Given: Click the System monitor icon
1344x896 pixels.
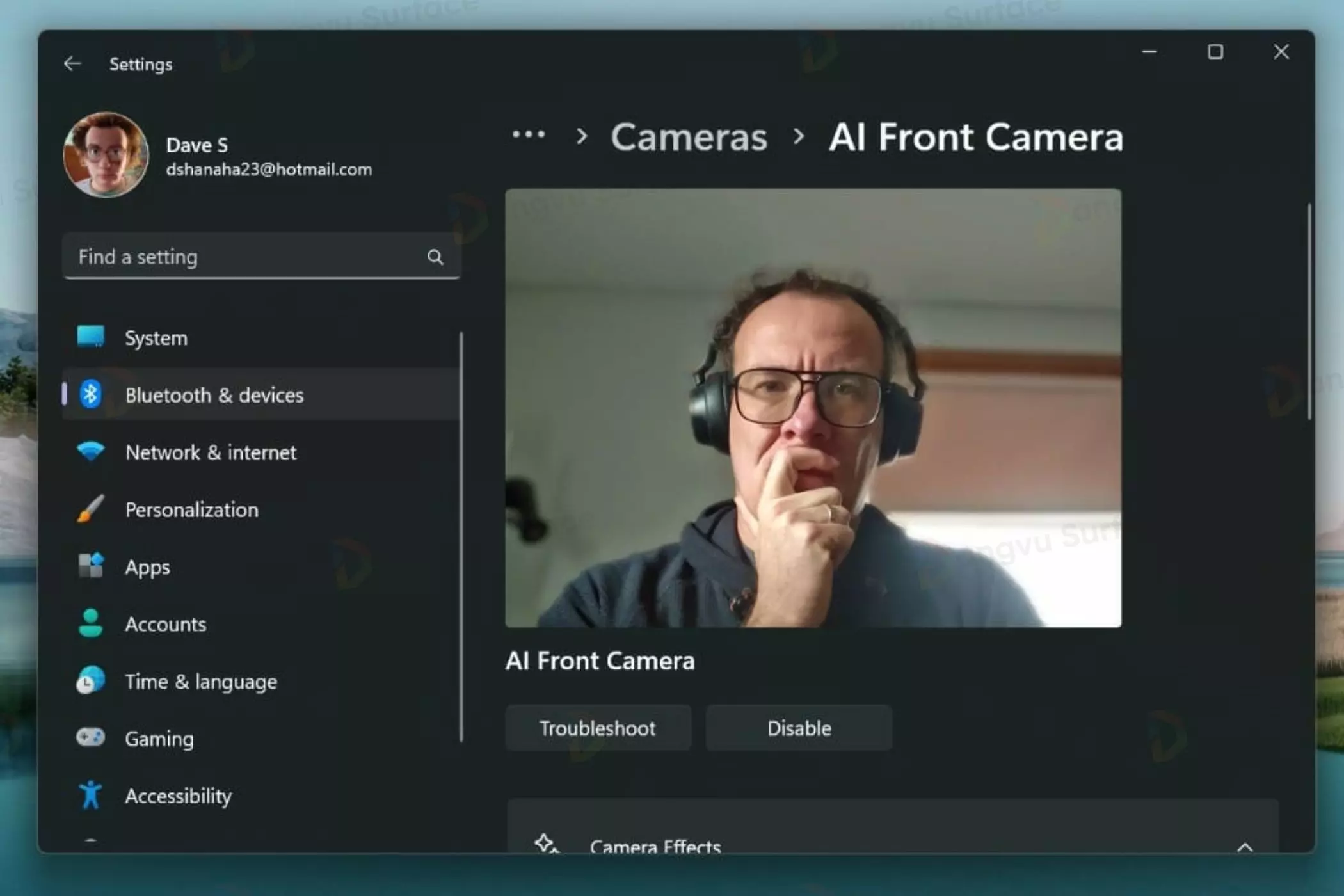Looking at the screenshot, I should tap(90, 337).
